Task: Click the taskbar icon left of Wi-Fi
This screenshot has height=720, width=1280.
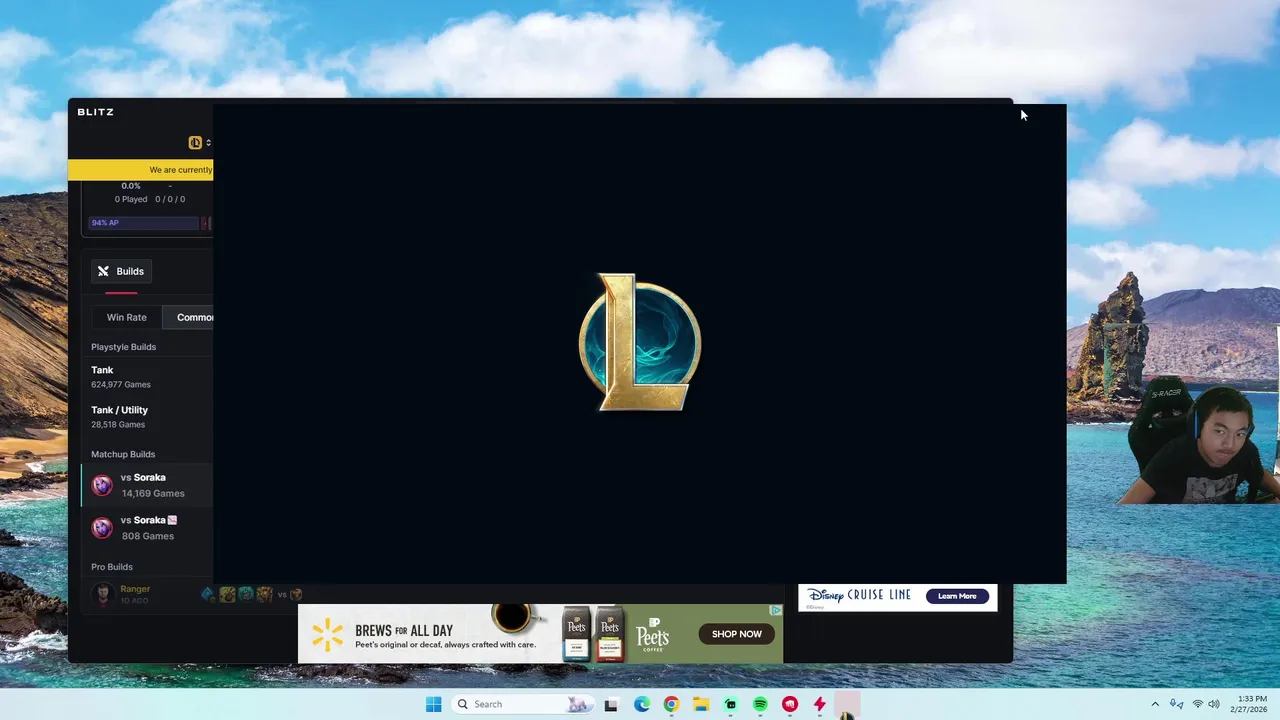Action: 1177,704
